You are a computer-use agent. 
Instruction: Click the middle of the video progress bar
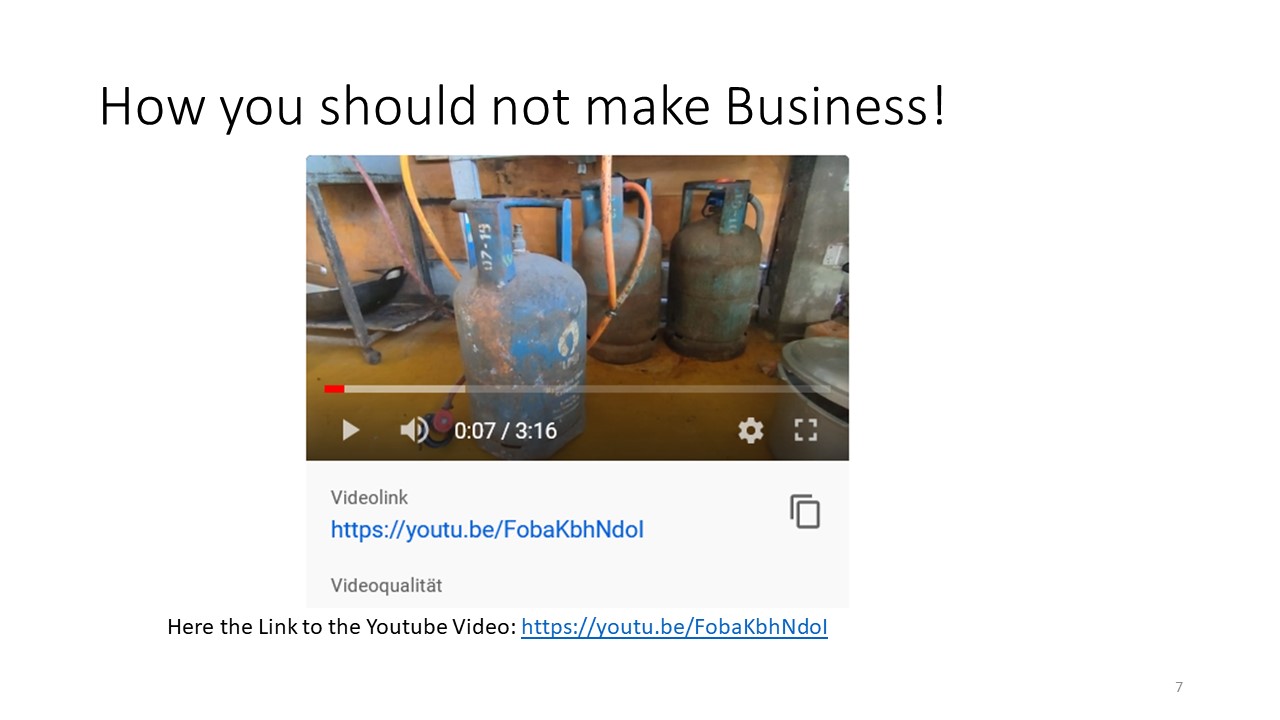click(578, 389)
